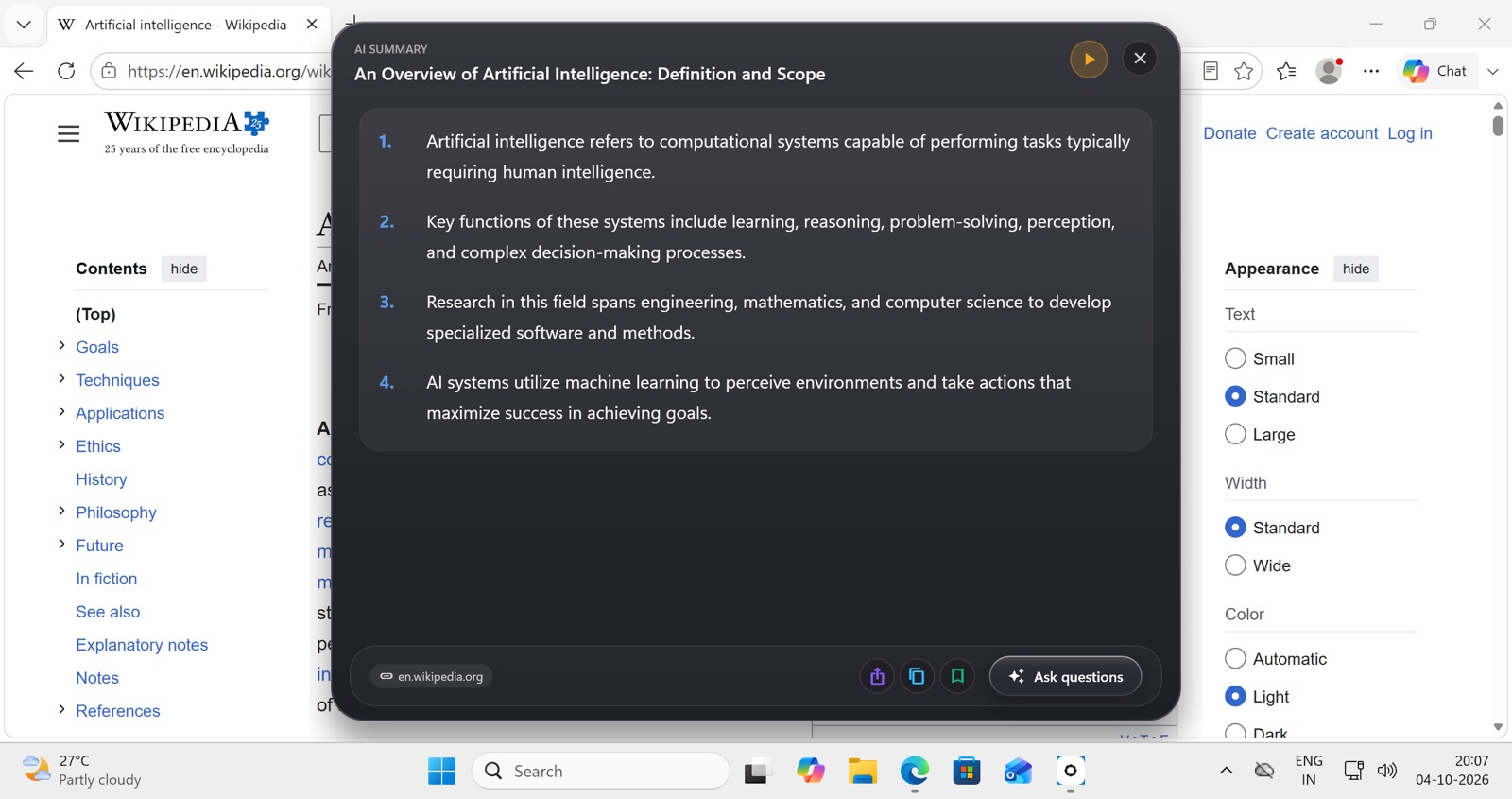Open the en.wikipedia.org source chip
This screenshot has height=799, width=1512.
pyautogui.click(x=431, y=676)
